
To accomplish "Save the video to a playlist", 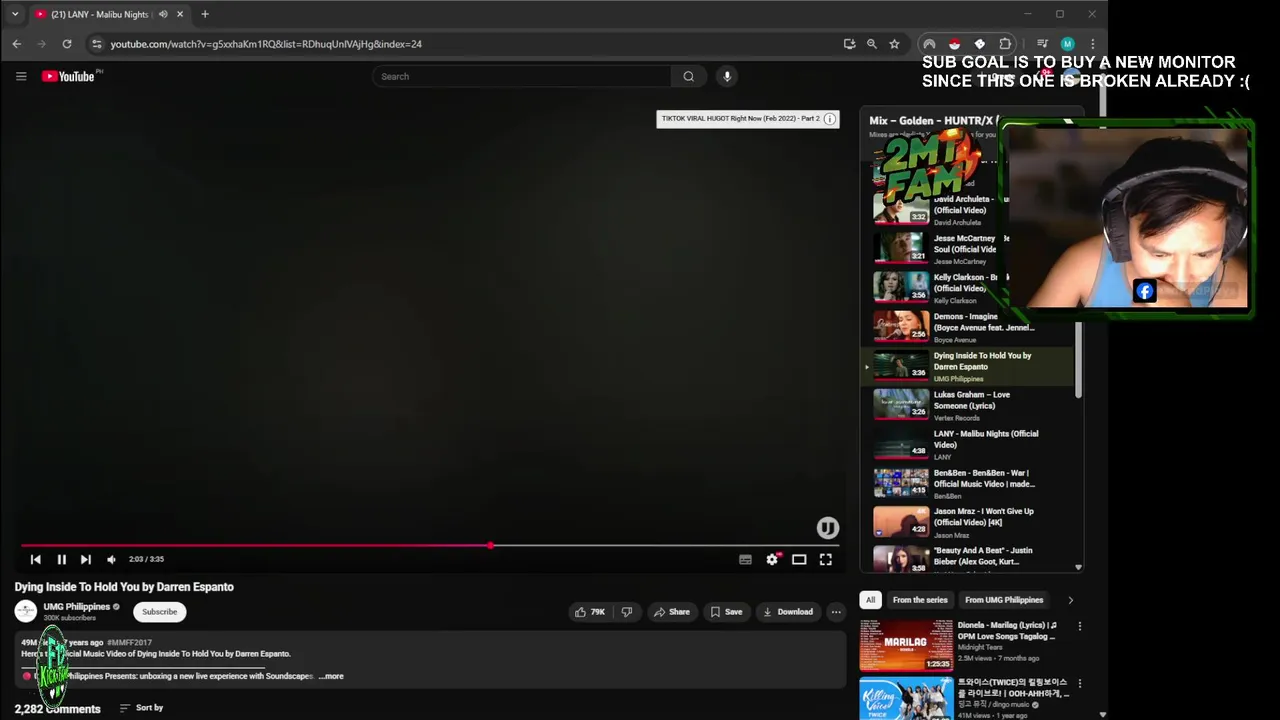I will click(x=726, y=612).
